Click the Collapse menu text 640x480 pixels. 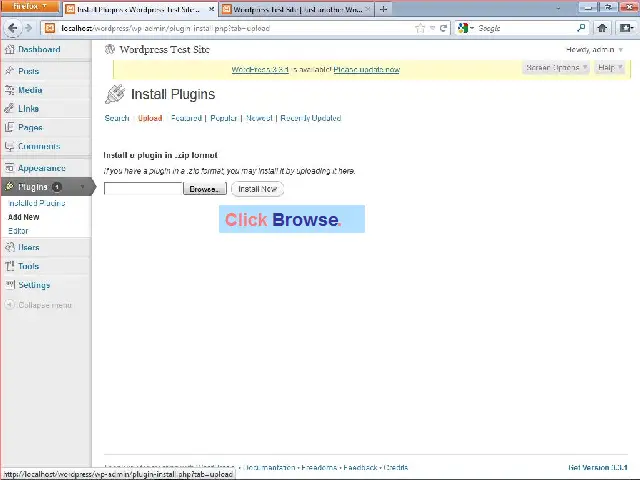pos(45,305)
